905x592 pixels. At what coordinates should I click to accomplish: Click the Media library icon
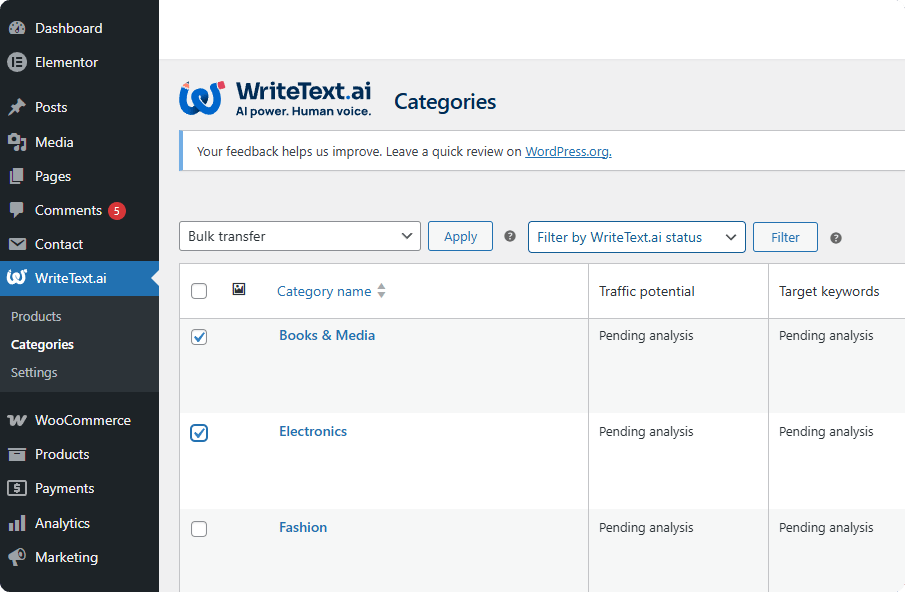point(17,142)
